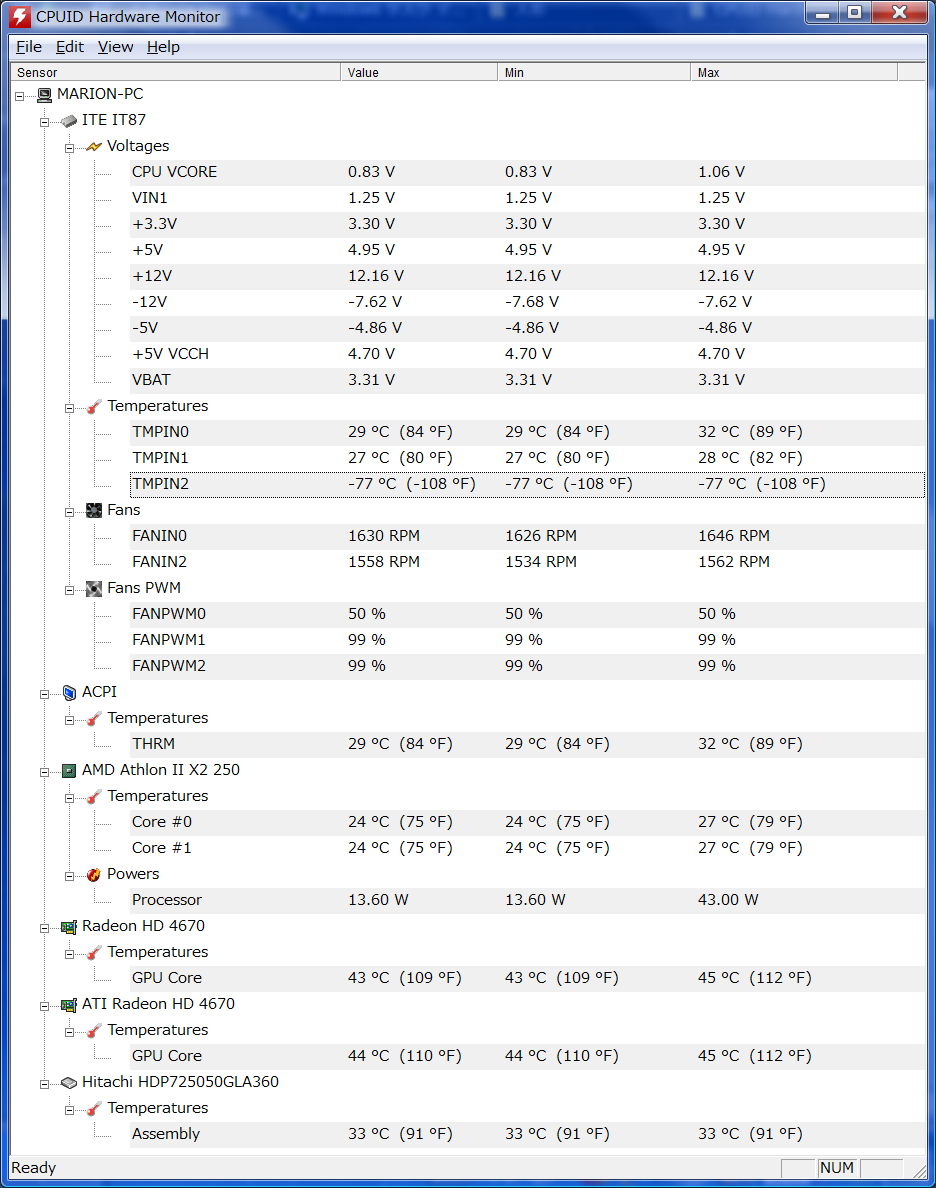Click the ITE IT87 chip icon

pyautogui.click(x=69, y=120)
